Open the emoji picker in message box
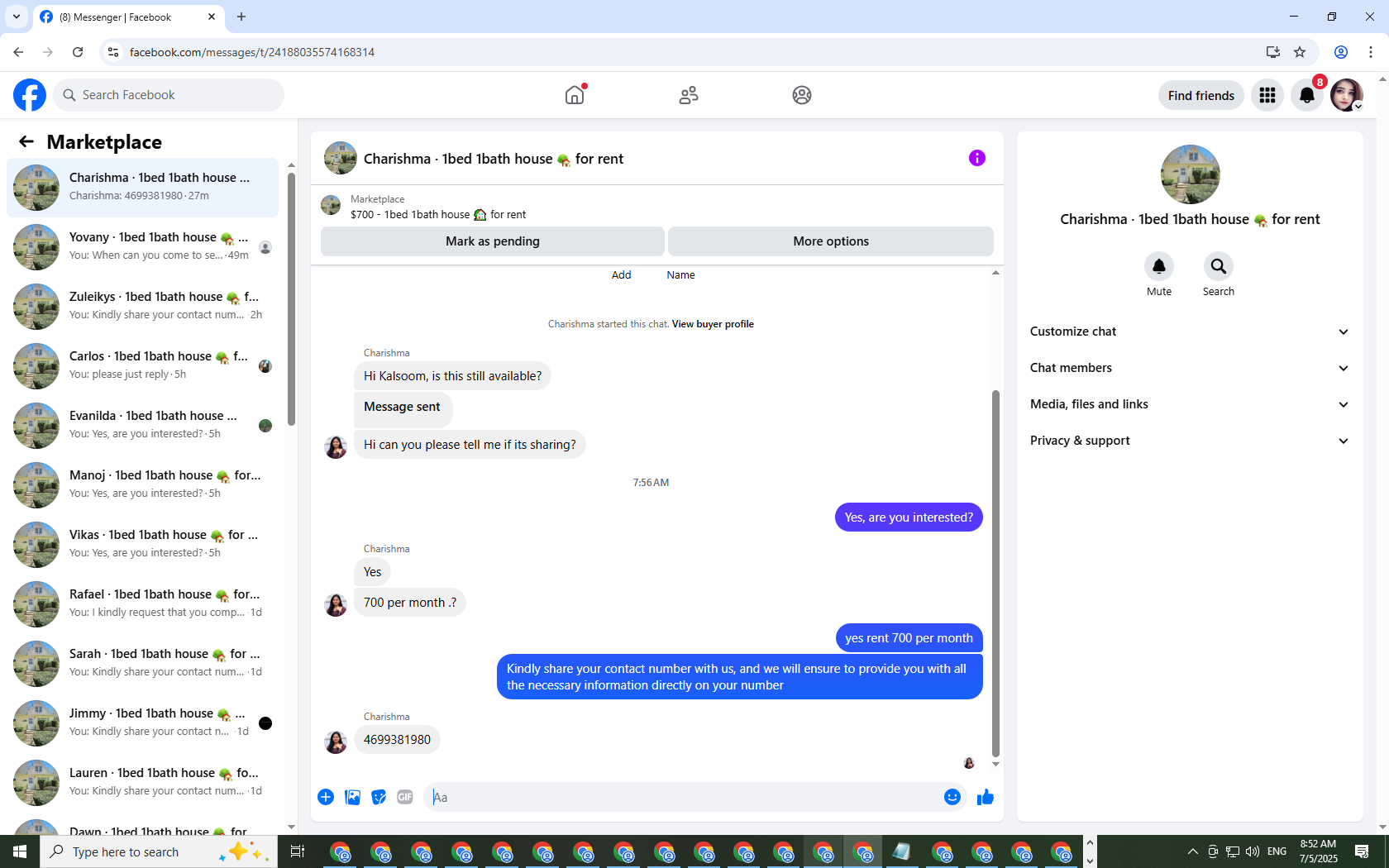Image resolution: width=1389 pixels, height=868 pixels. click(952, 797)
